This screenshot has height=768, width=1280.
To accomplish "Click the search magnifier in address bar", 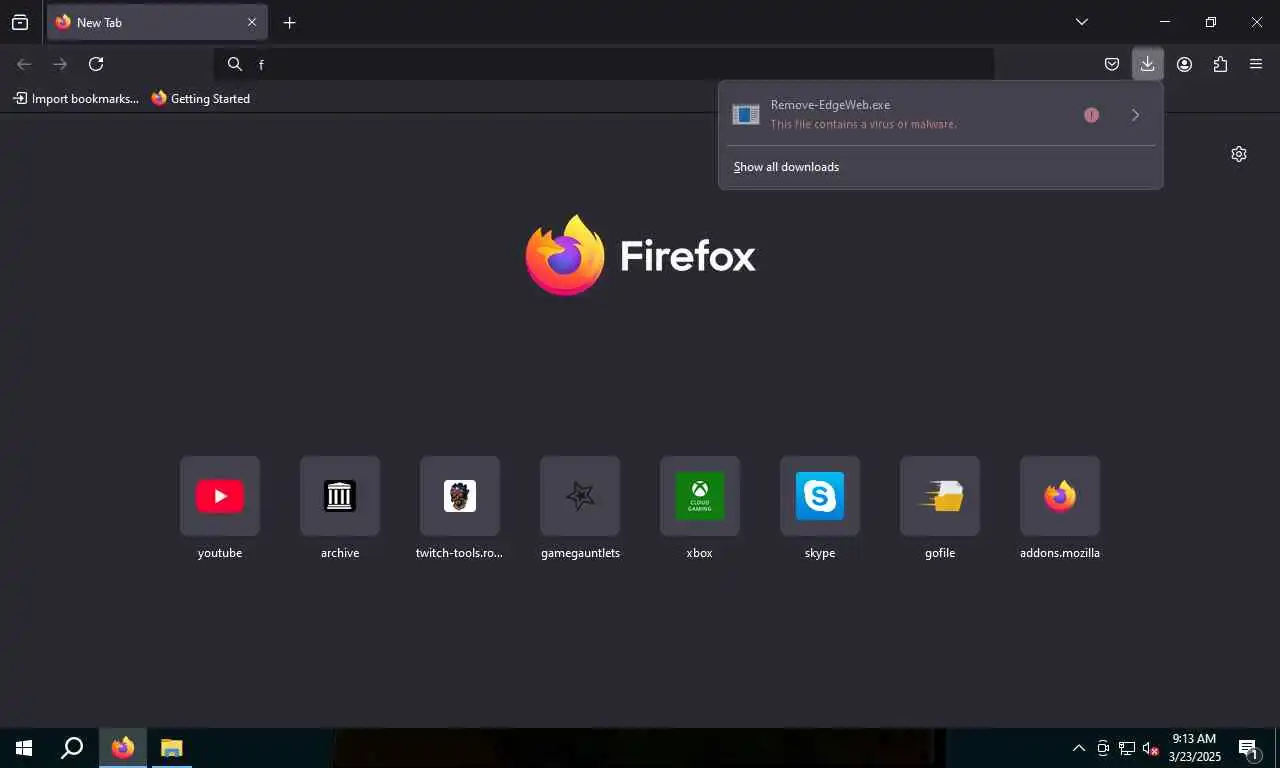I will 234,64.
